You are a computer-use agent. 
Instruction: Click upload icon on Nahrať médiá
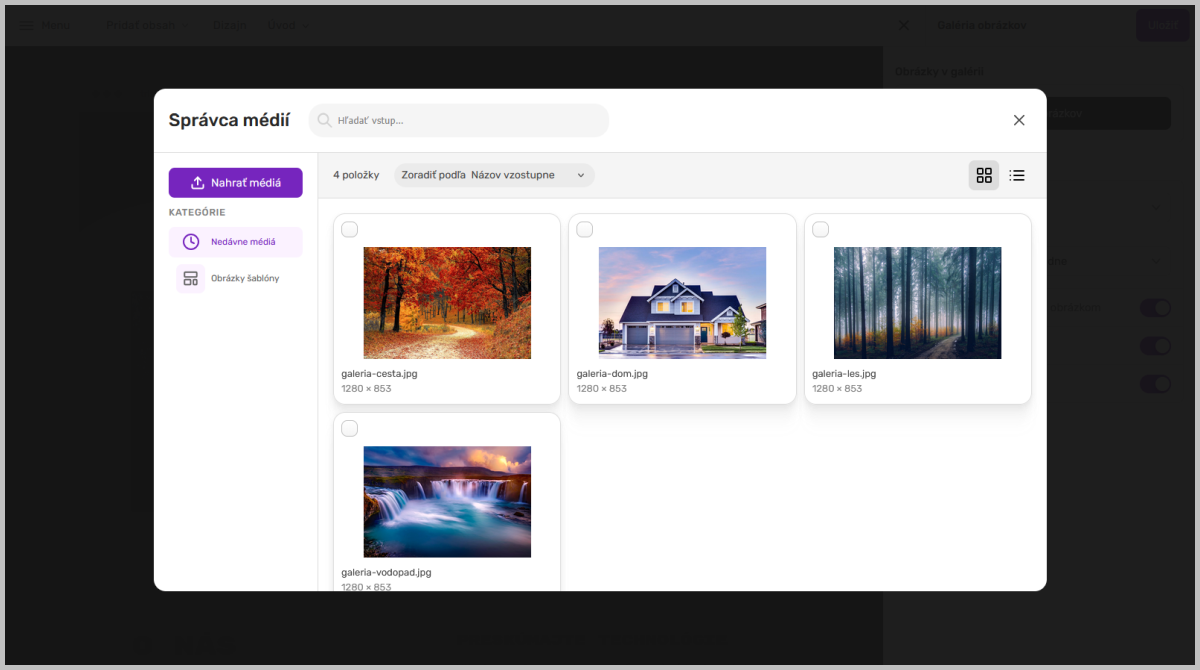tap(198, 183)
